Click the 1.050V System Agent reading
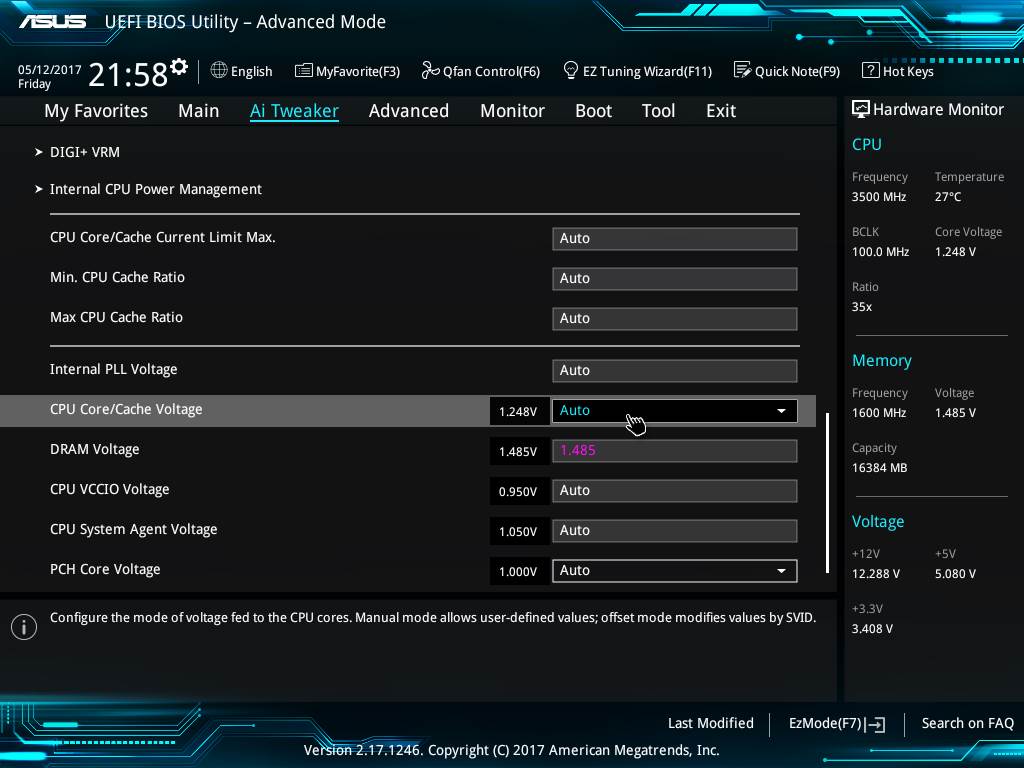Screen dimensions: 1024x768 coord(519,532)
